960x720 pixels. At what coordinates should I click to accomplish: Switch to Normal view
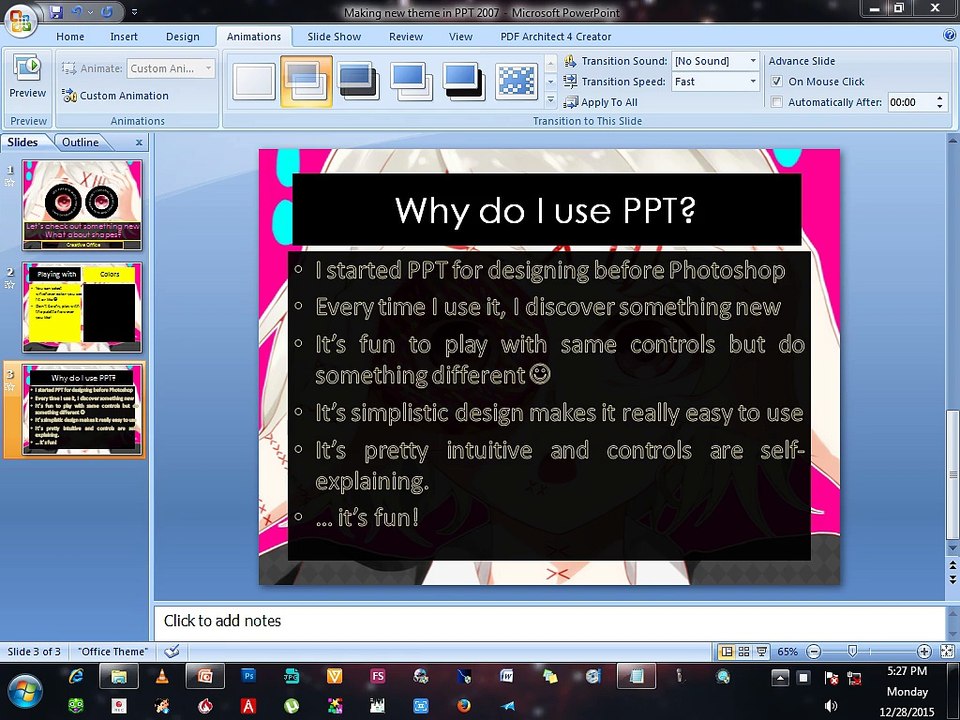[727, 651]
